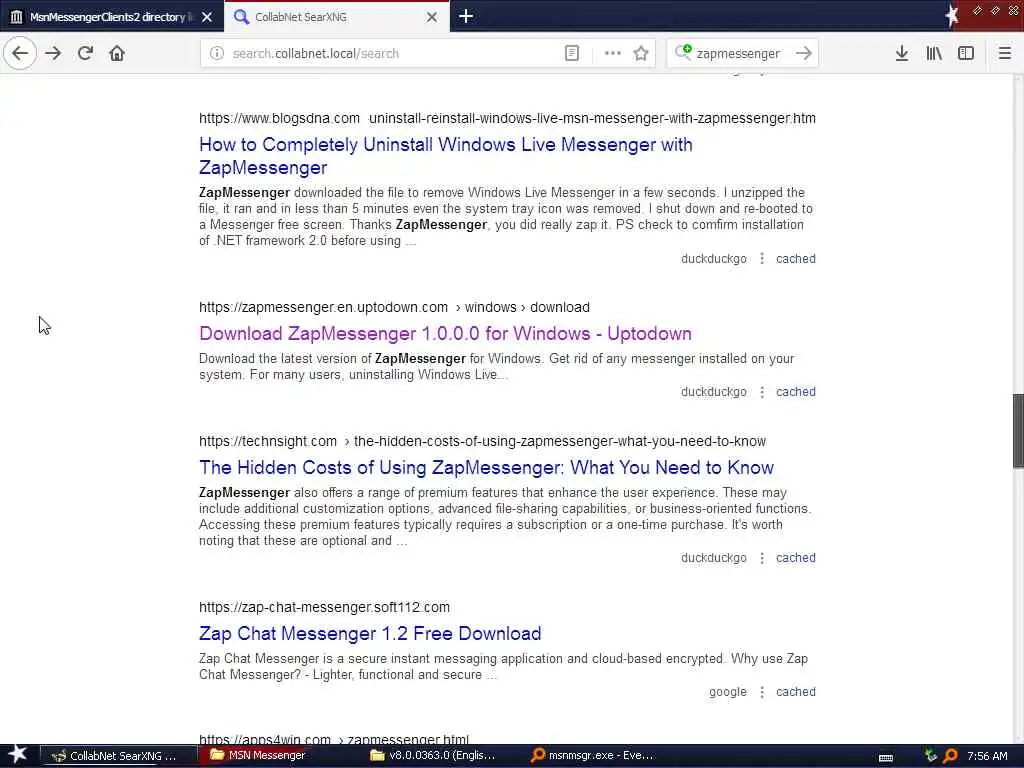Open Zap Chat Messenger 1.2 Free Download link
1024x768 pixels.
coord(370,633)
